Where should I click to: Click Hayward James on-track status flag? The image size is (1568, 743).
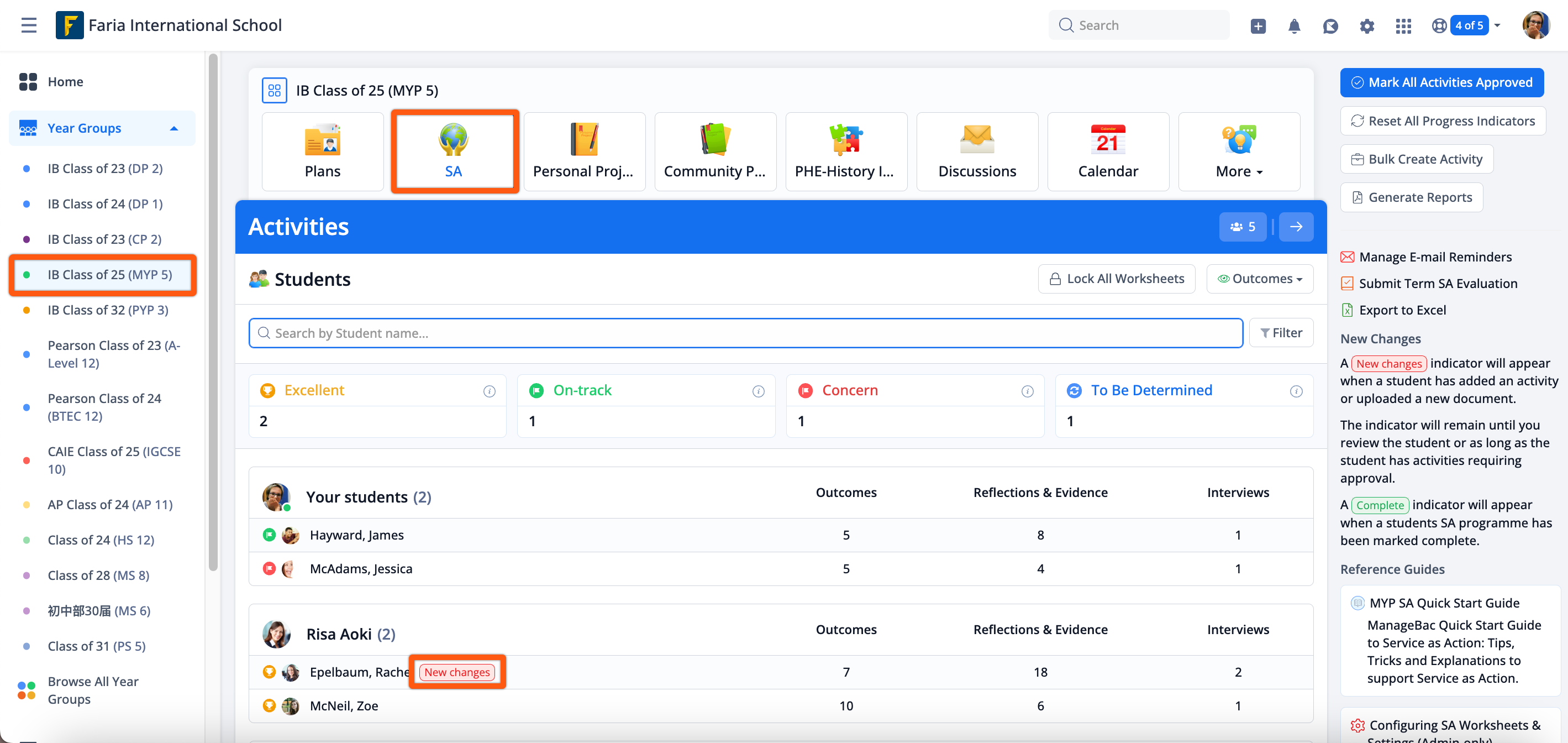269,535
